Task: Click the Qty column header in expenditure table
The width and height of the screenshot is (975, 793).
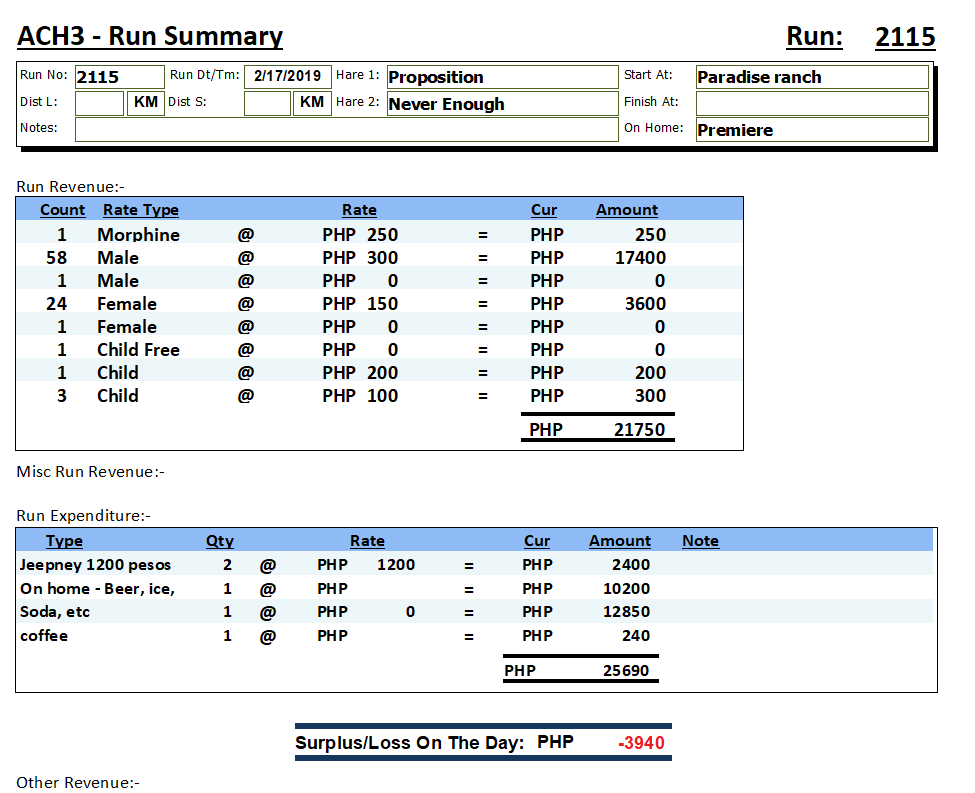Action: click(219, 541)
